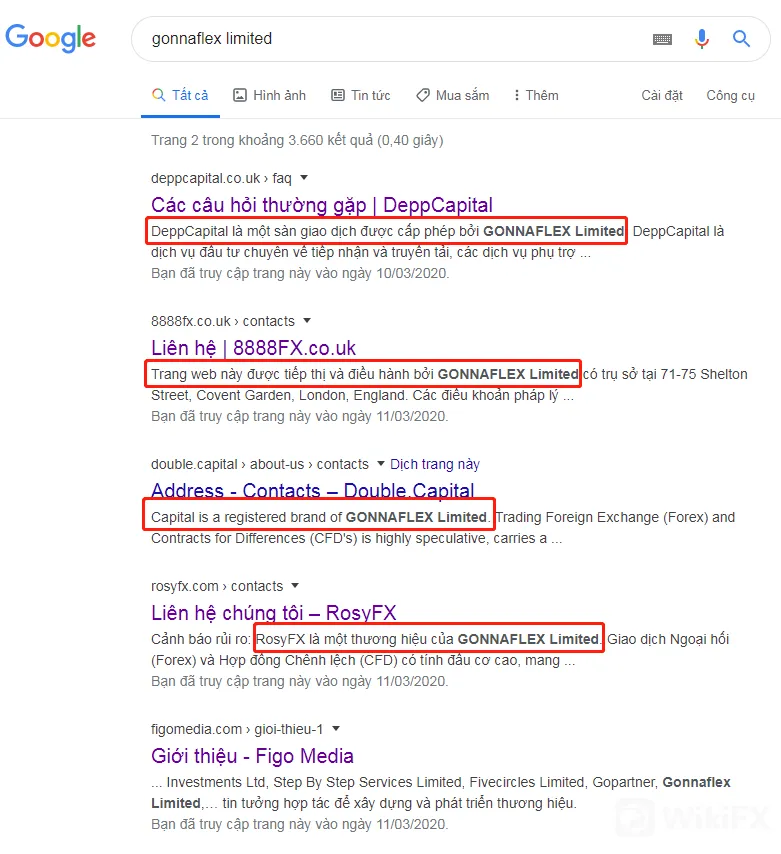
Task: Select the Tất cả tab
Action: 180,95
